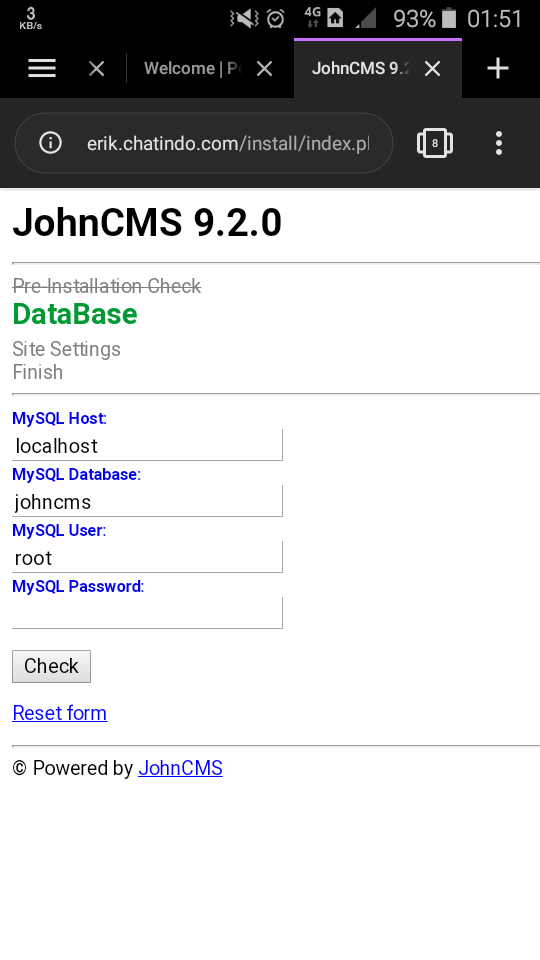Open the browser hamburger menu
Screen dimensions: 540x960
pyautogui.click(x=42, y=69)
